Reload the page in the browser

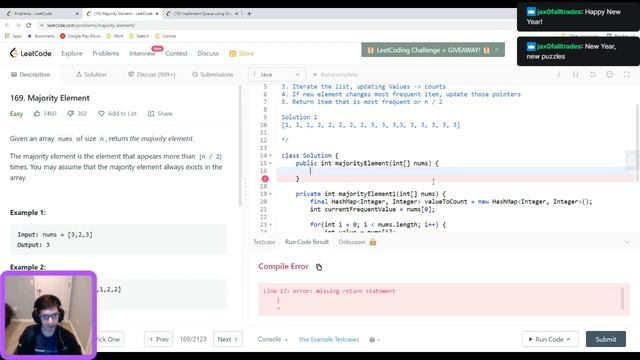point(29,25)
